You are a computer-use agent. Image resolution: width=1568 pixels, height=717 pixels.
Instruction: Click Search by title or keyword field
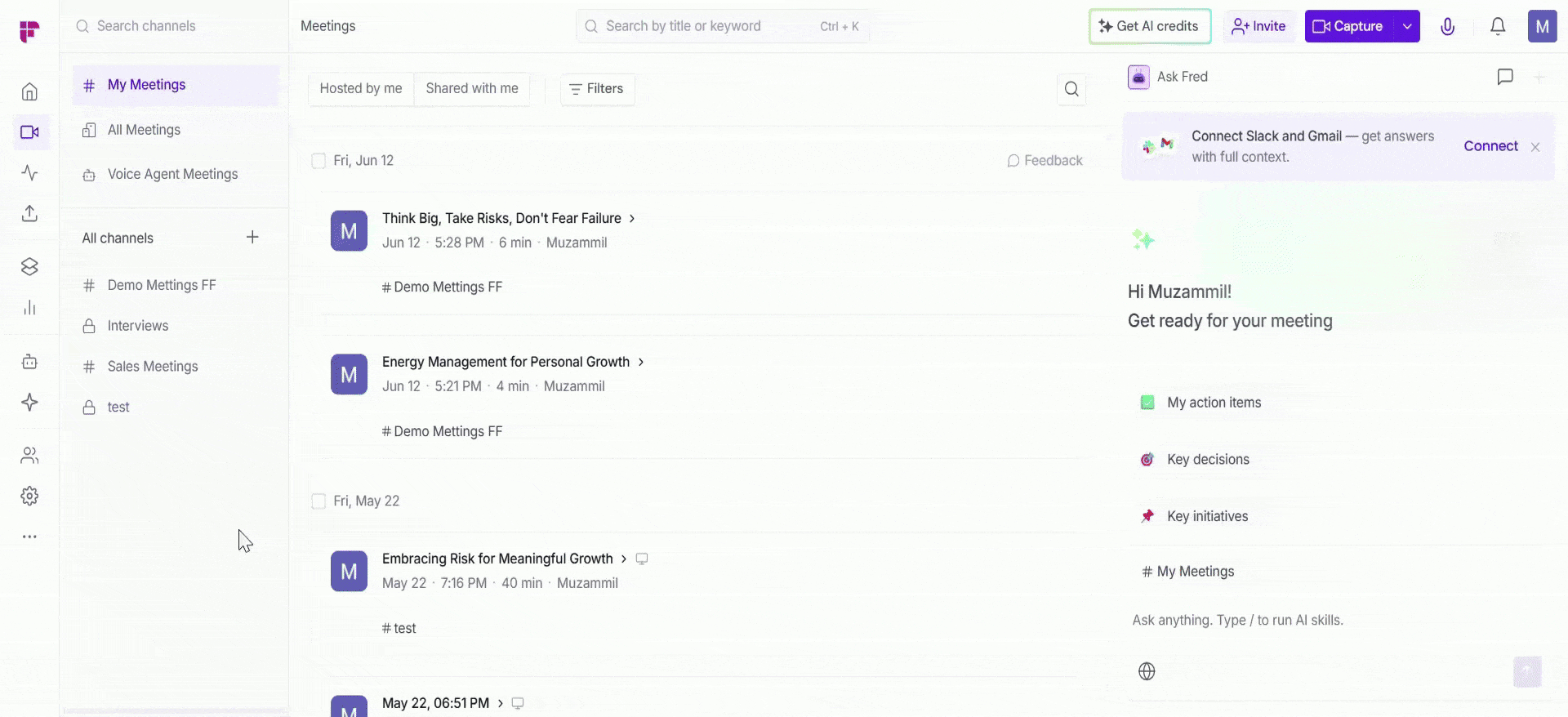[723, 26]
